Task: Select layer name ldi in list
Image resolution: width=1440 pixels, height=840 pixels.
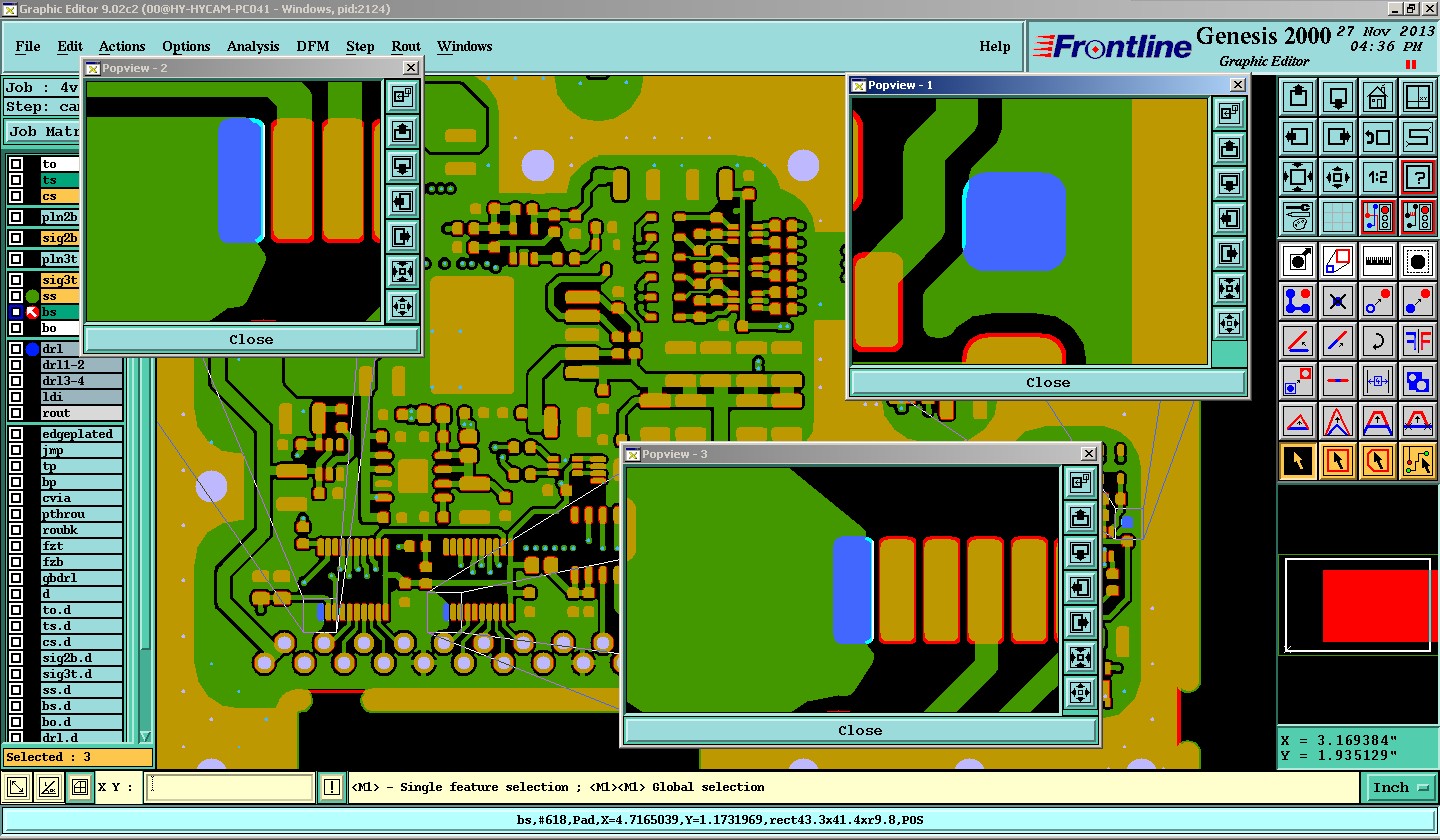Action: [81, 397]
